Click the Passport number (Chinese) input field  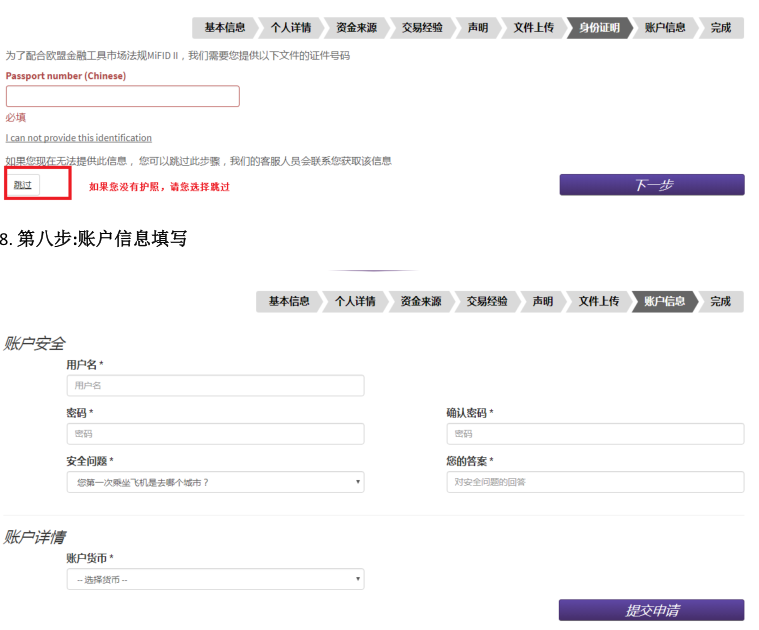click(122, 96)
